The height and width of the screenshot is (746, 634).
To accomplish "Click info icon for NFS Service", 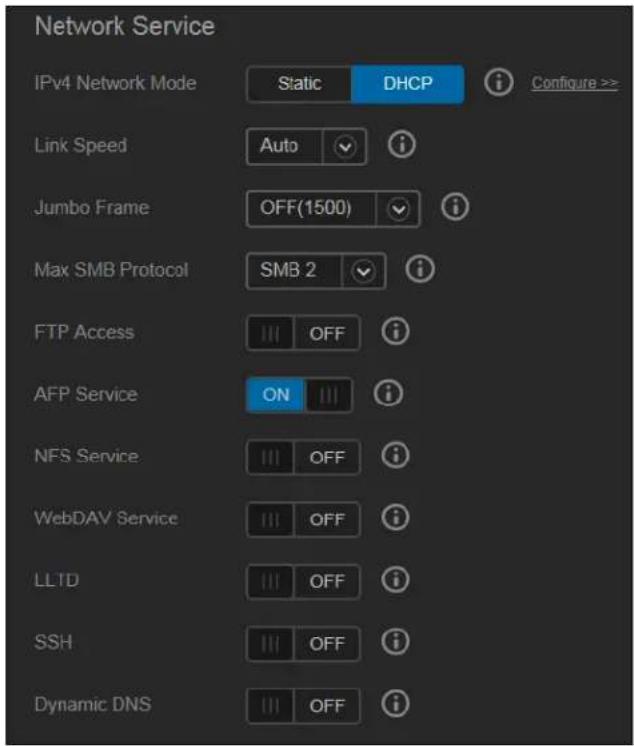I will click(395, 456).
